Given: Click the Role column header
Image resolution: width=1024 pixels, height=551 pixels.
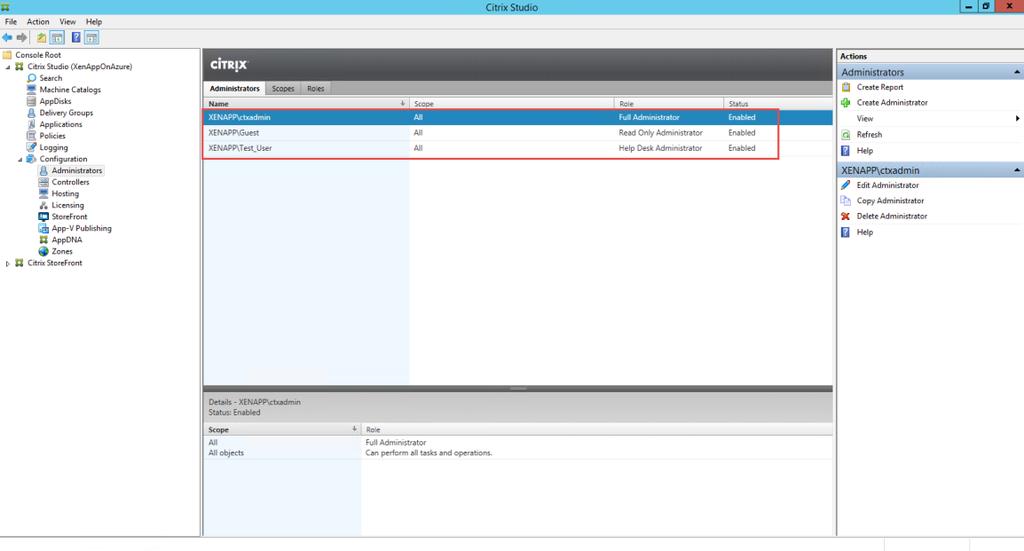Looking at the screenshot, I should point(669,104).
